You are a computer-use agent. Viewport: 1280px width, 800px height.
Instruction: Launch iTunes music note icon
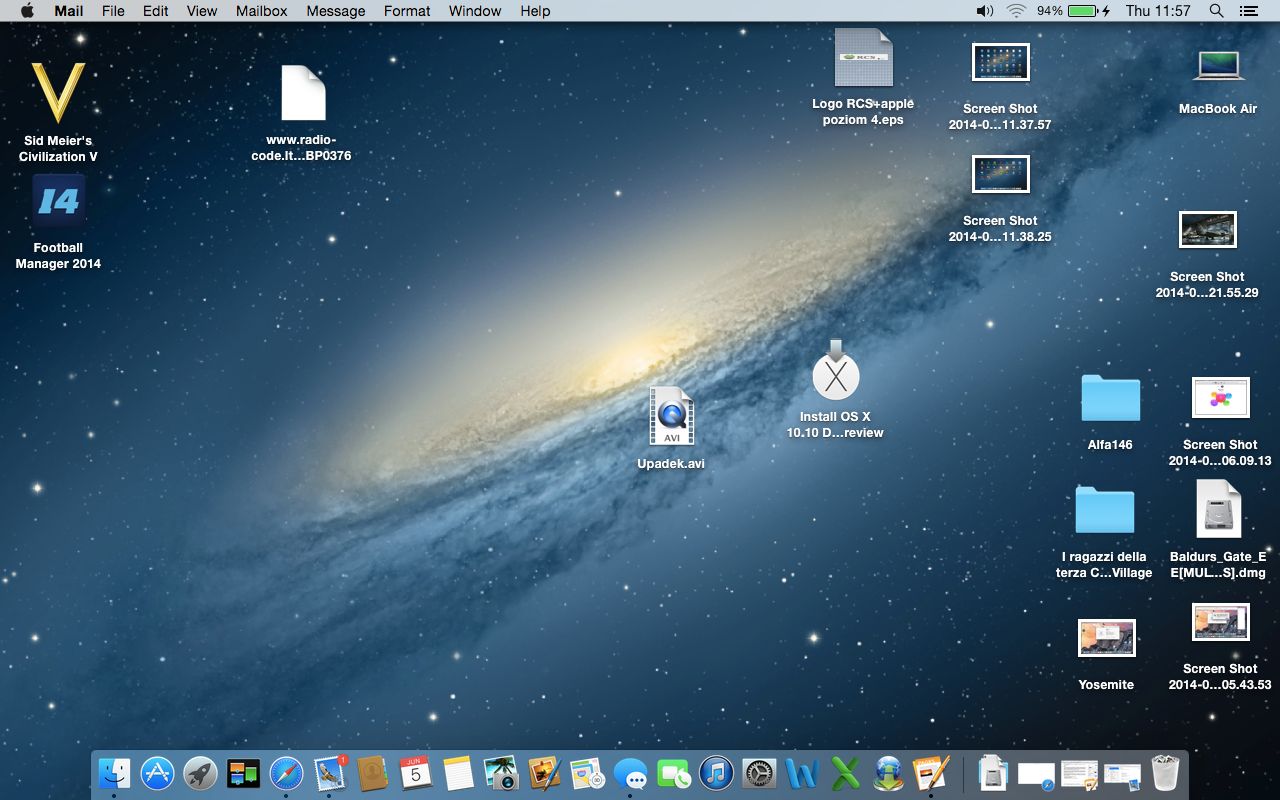pos(716,773)
